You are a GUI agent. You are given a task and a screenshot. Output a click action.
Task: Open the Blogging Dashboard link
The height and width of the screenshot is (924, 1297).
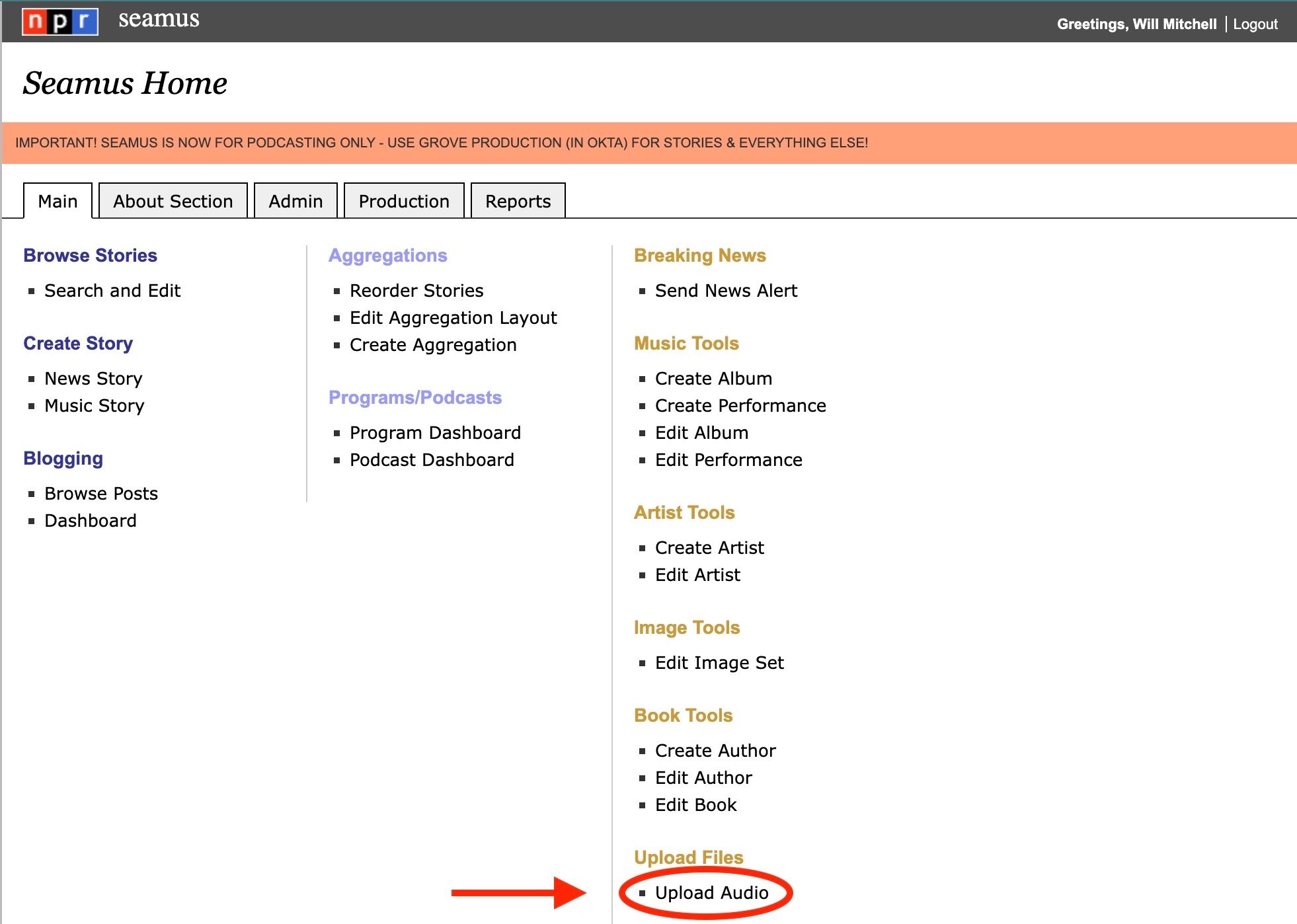(x=91, y=521)
